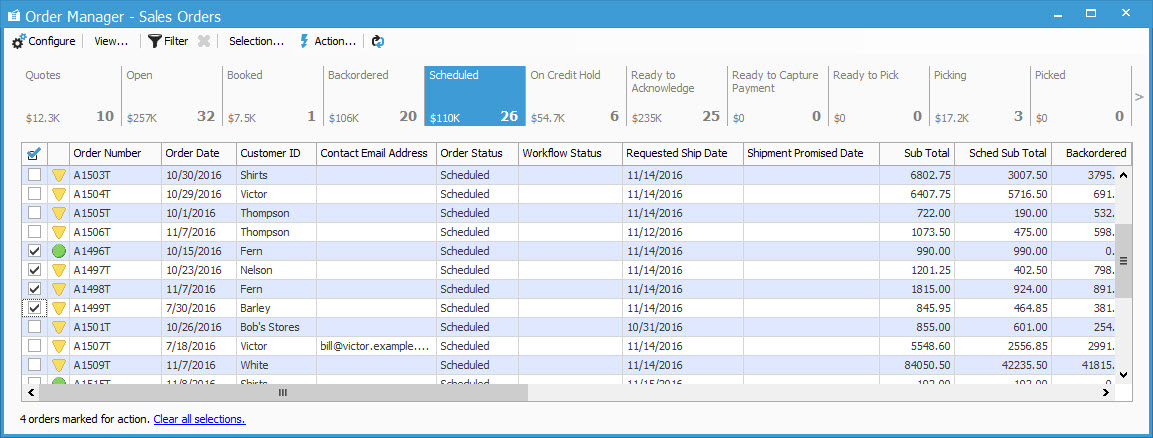The height and width of the screenshot is (438, 1153).
Task: Click the scroll up arrow of grid
Action: click(1123, 175)
